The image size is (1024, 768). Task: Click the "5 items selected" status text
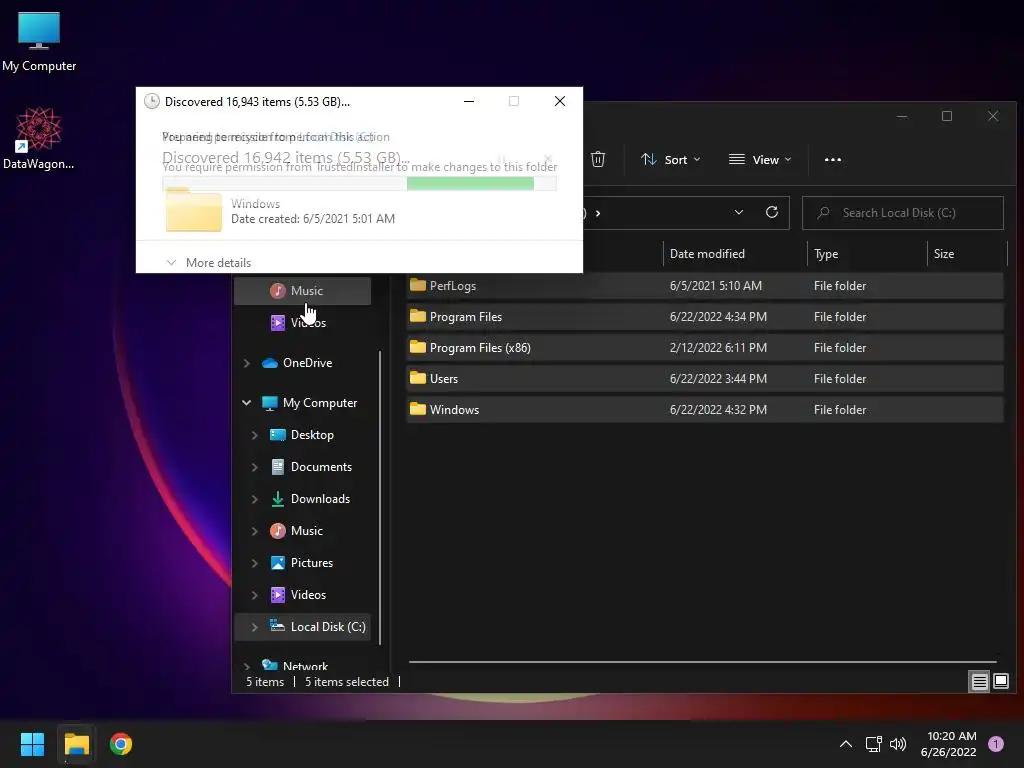[x=347, y=682]
